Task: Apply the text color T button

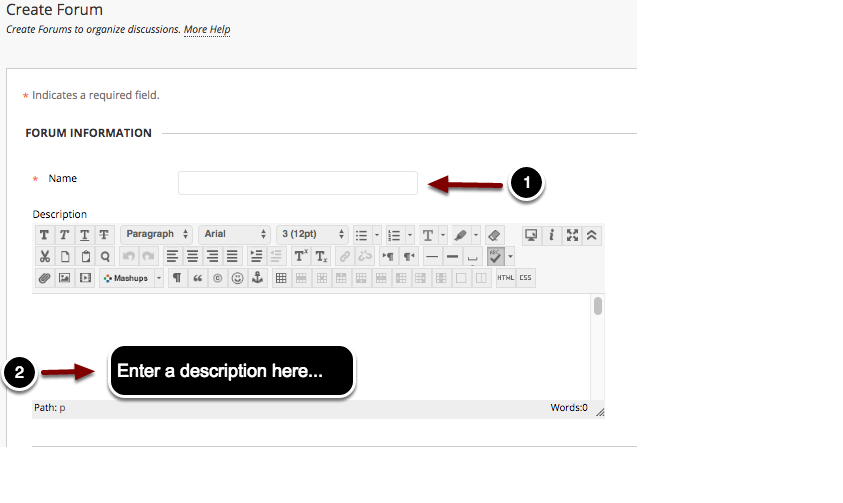Action: pos(428,235)
